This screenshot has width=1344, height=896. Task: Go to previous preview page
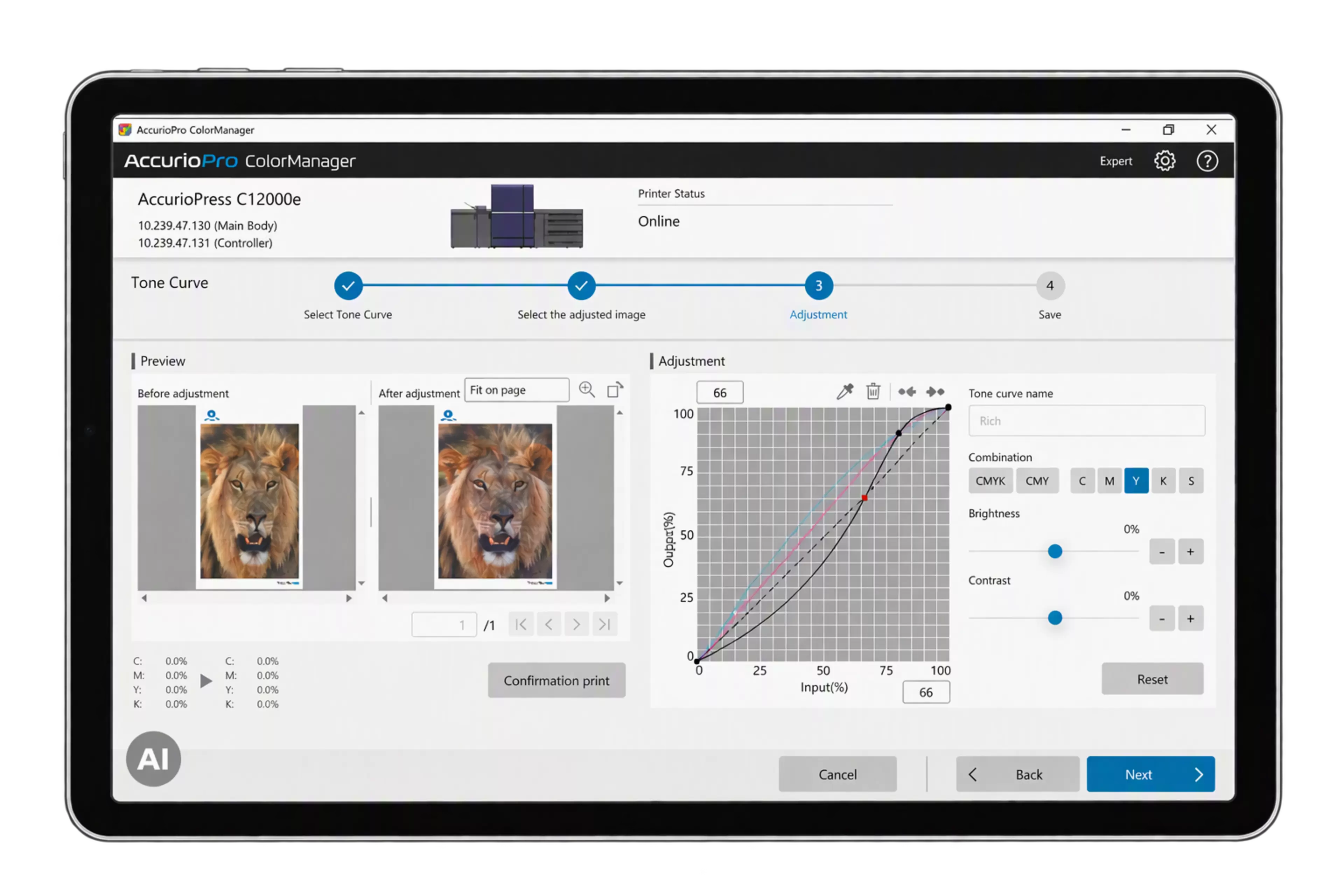tap(548, 624)
